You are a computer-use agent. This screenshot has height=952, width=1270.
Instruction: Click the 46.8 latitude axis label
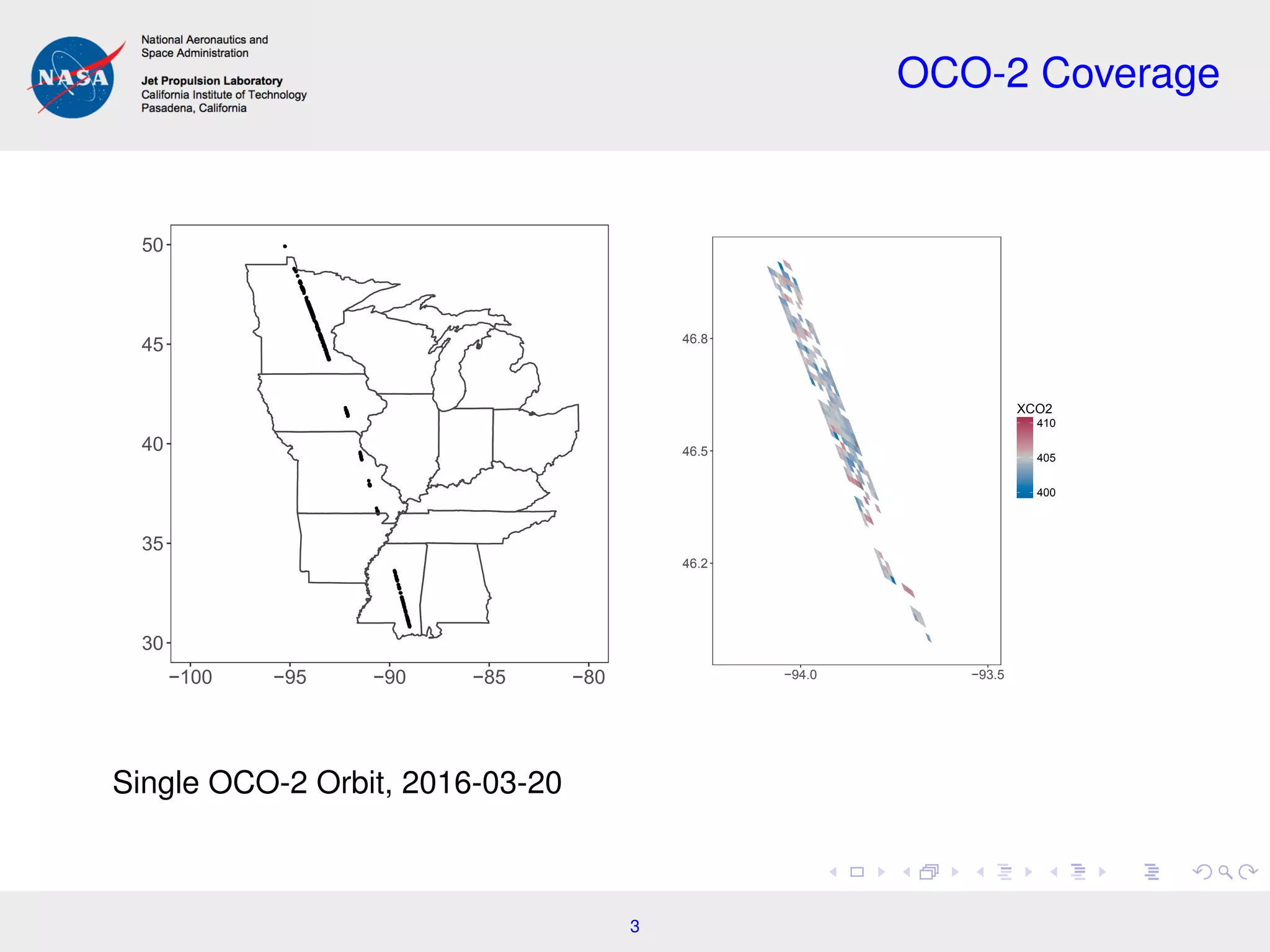695,339
